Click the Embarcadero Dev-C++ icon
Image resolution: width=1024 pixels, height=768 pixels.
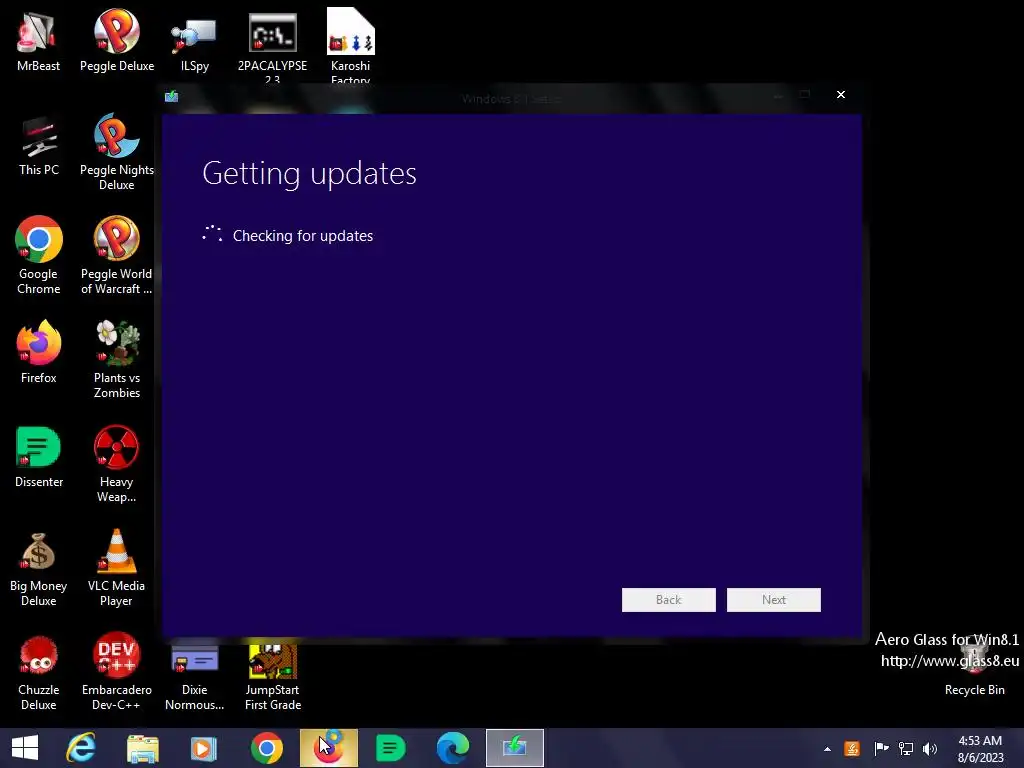[x=117, y=672]
